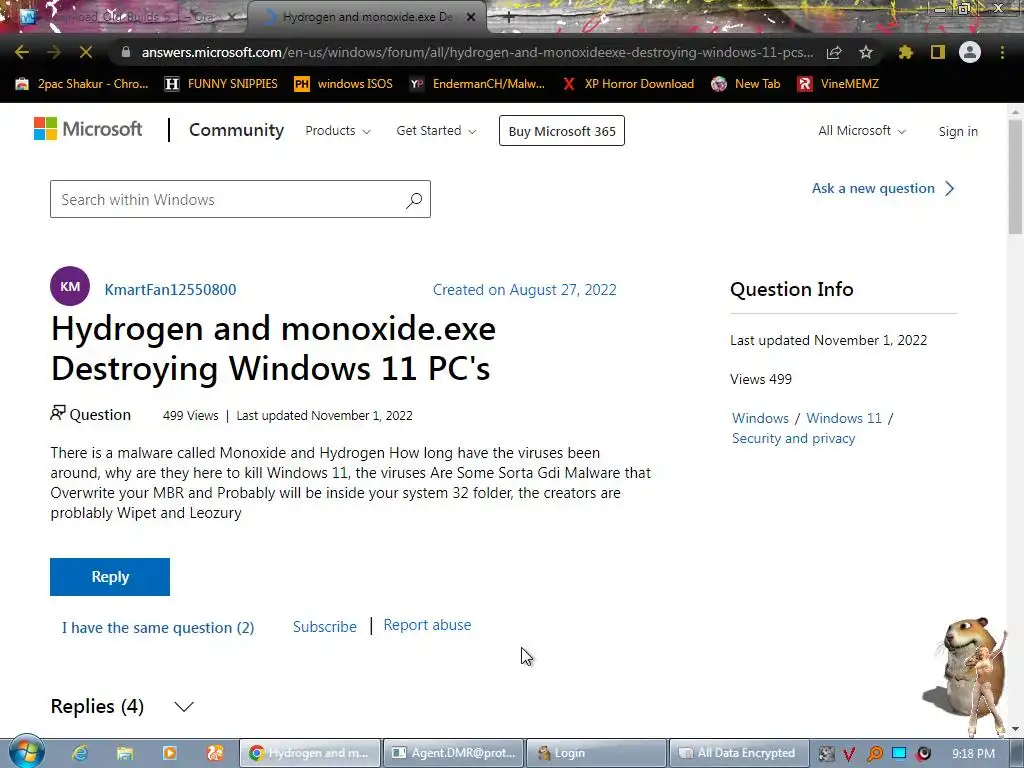Open the KM user avatar

tap(70, 286)
